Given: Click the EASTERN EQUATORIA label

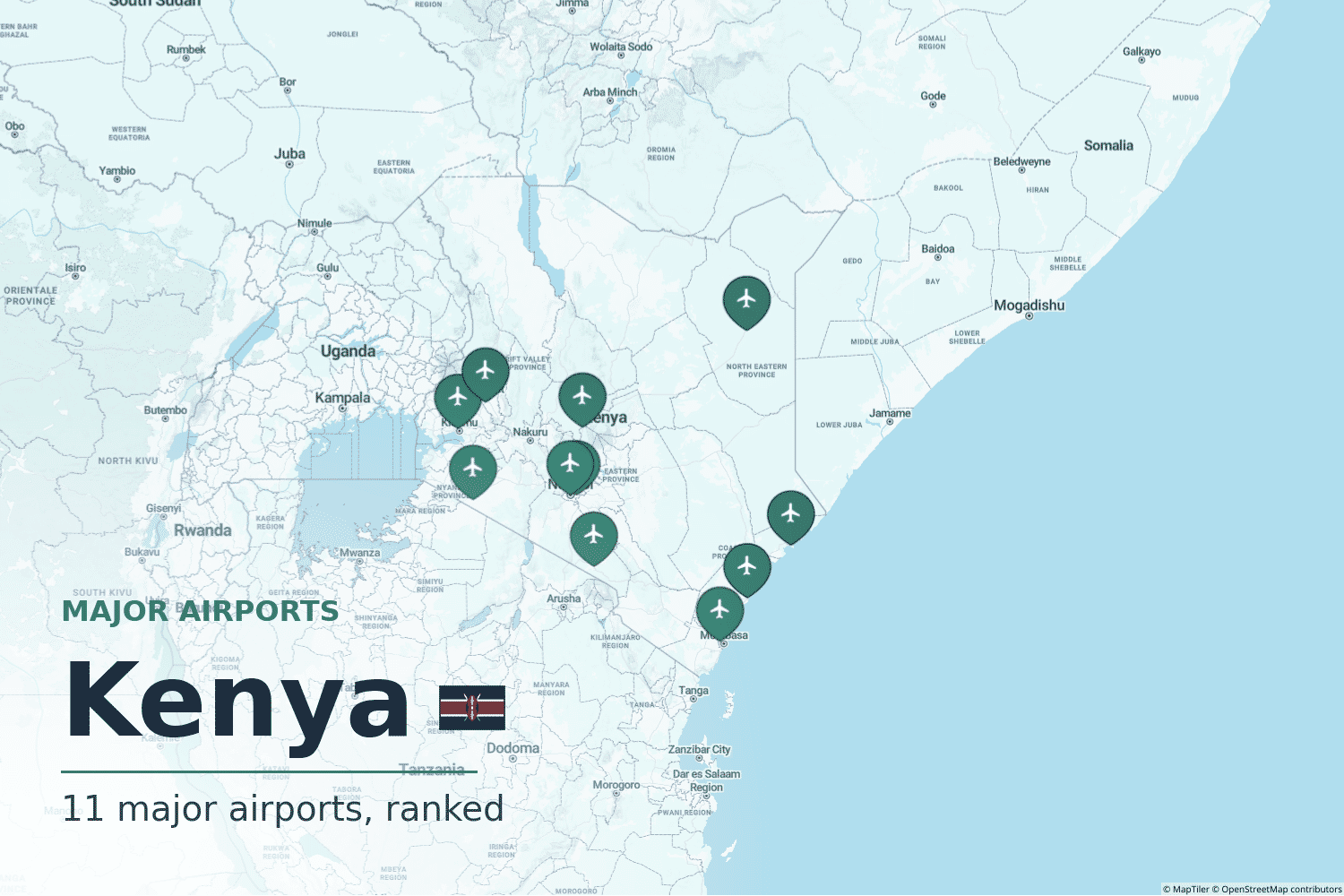Looking at the screenshot, I should (394, 167).
